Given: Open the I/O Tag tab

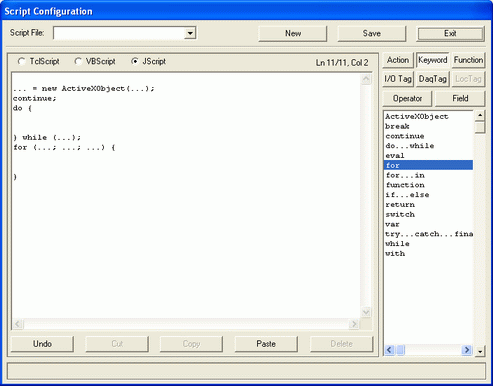Looking at the screenshot, I should click(398, 79).
